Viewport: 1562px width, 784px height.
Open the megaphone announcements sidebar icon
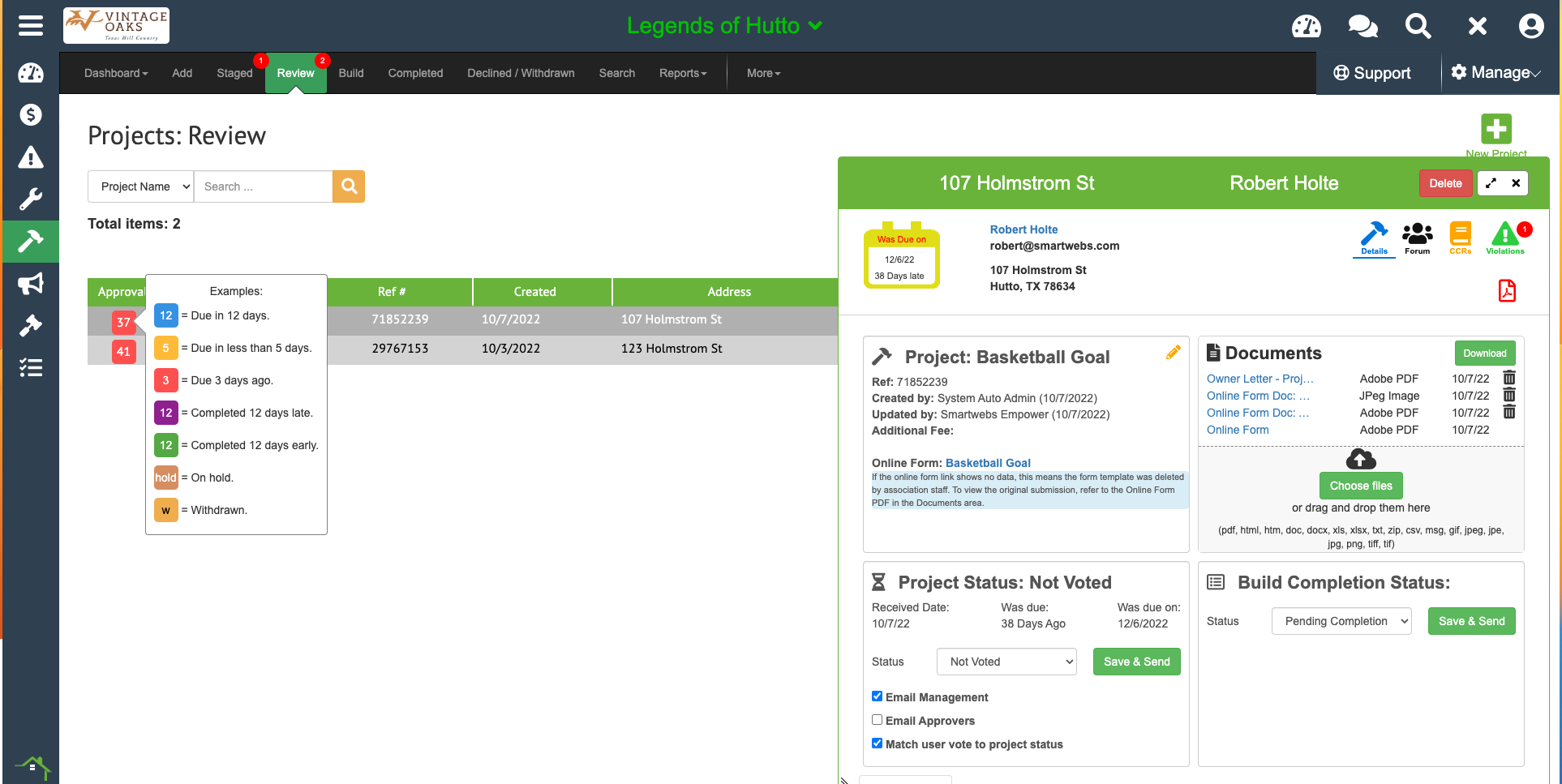coord(31,284)
